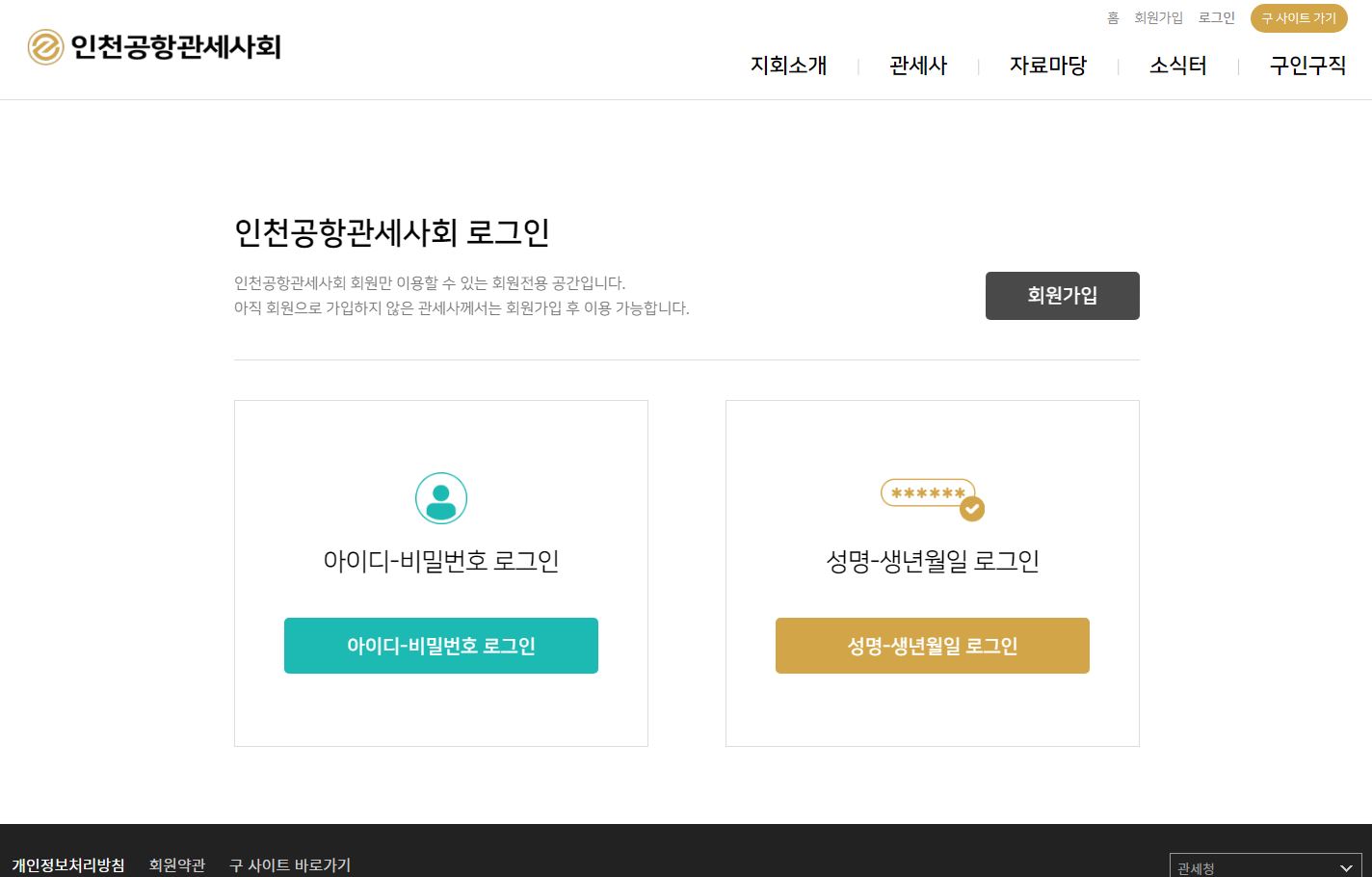Open the 소식터 navigation item
This screenshot has height=877, width=1372.
(1177, 66)
